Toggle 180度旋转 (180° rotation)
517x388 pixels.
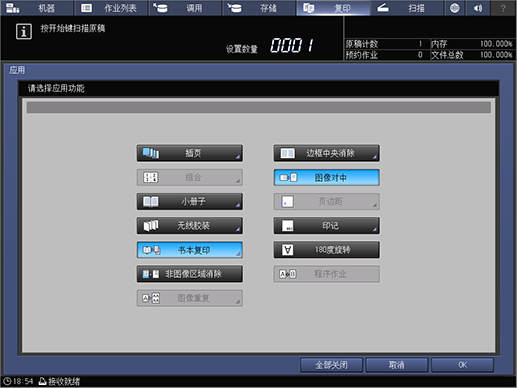point(327,250)
